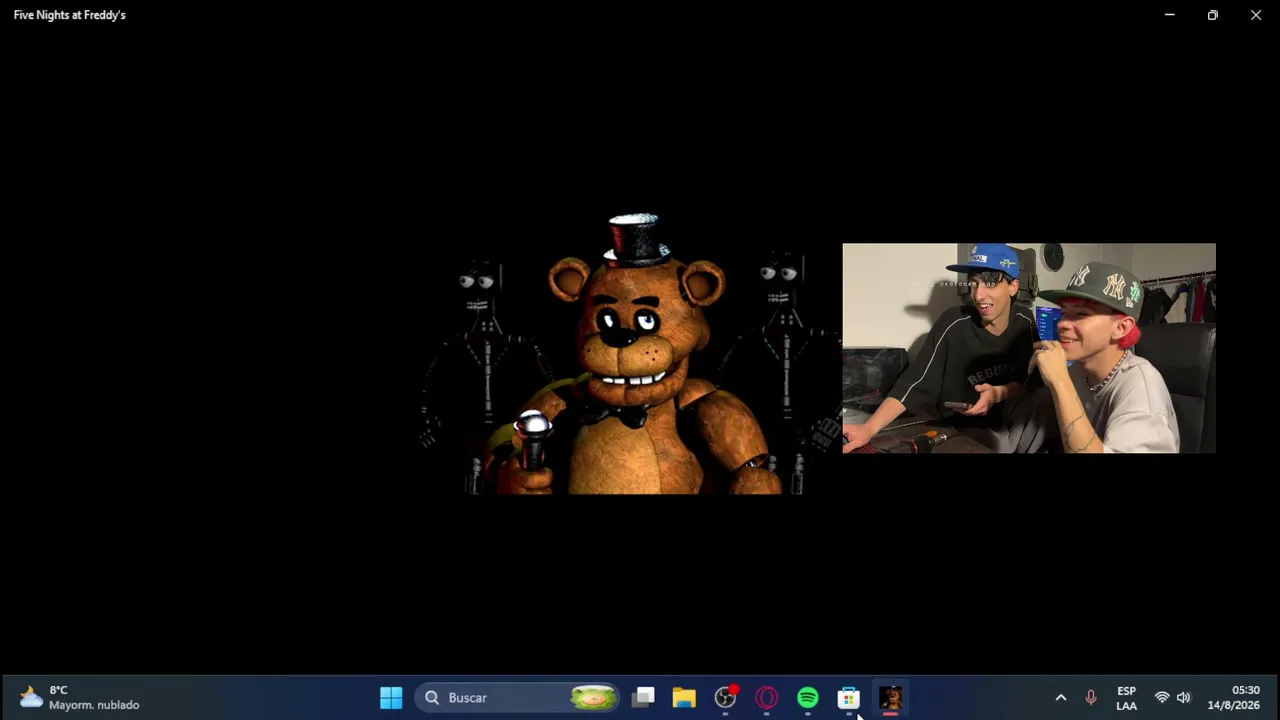1280x720 pixels.
Task: Show hidden system tray icons
Action: pos(1061,697)
